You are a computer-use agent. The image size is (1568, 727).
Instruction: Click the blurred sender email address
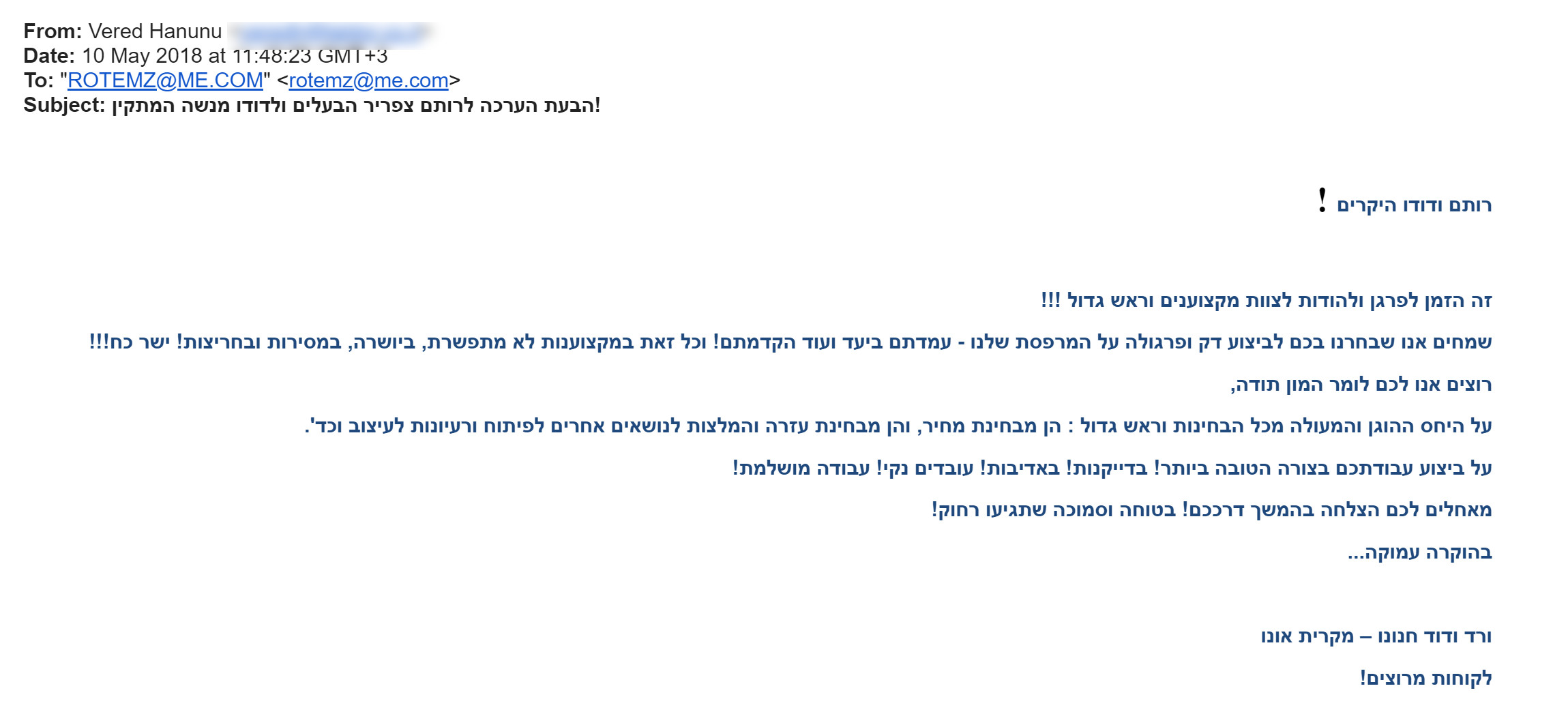tap(329, 33)
